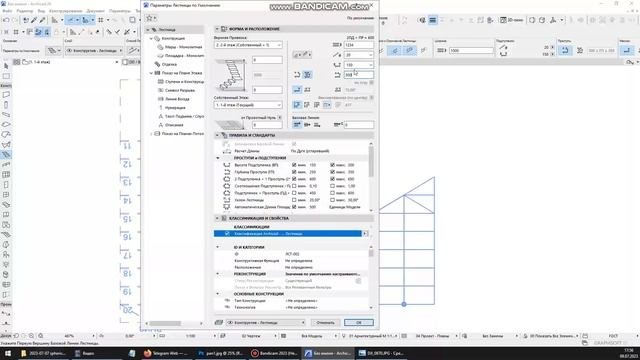
Task: Select the Column tool in toolbox
Action: (6, 104)
